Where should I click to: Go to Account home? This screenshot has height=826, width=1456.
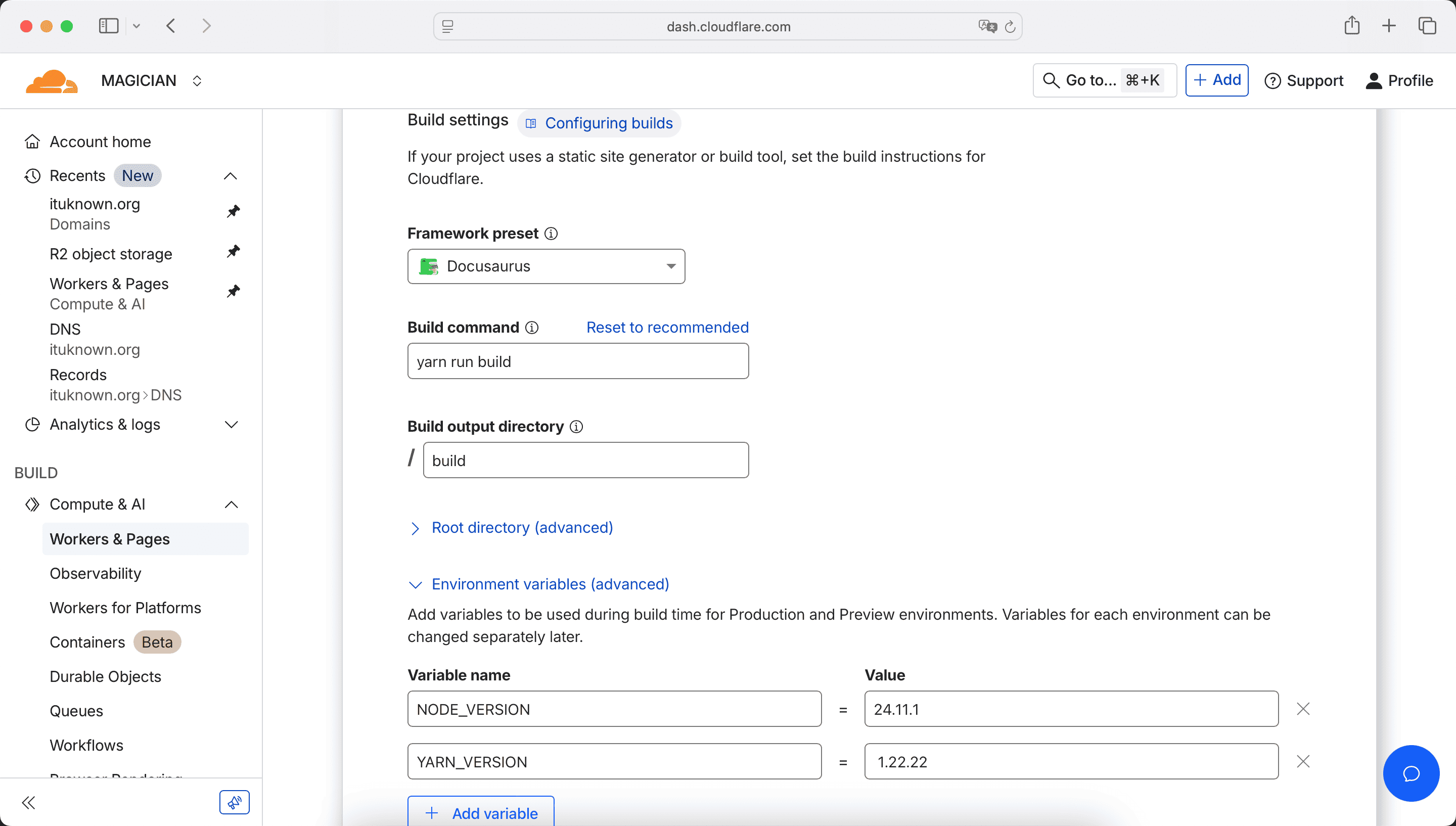(x=100, y=142)
